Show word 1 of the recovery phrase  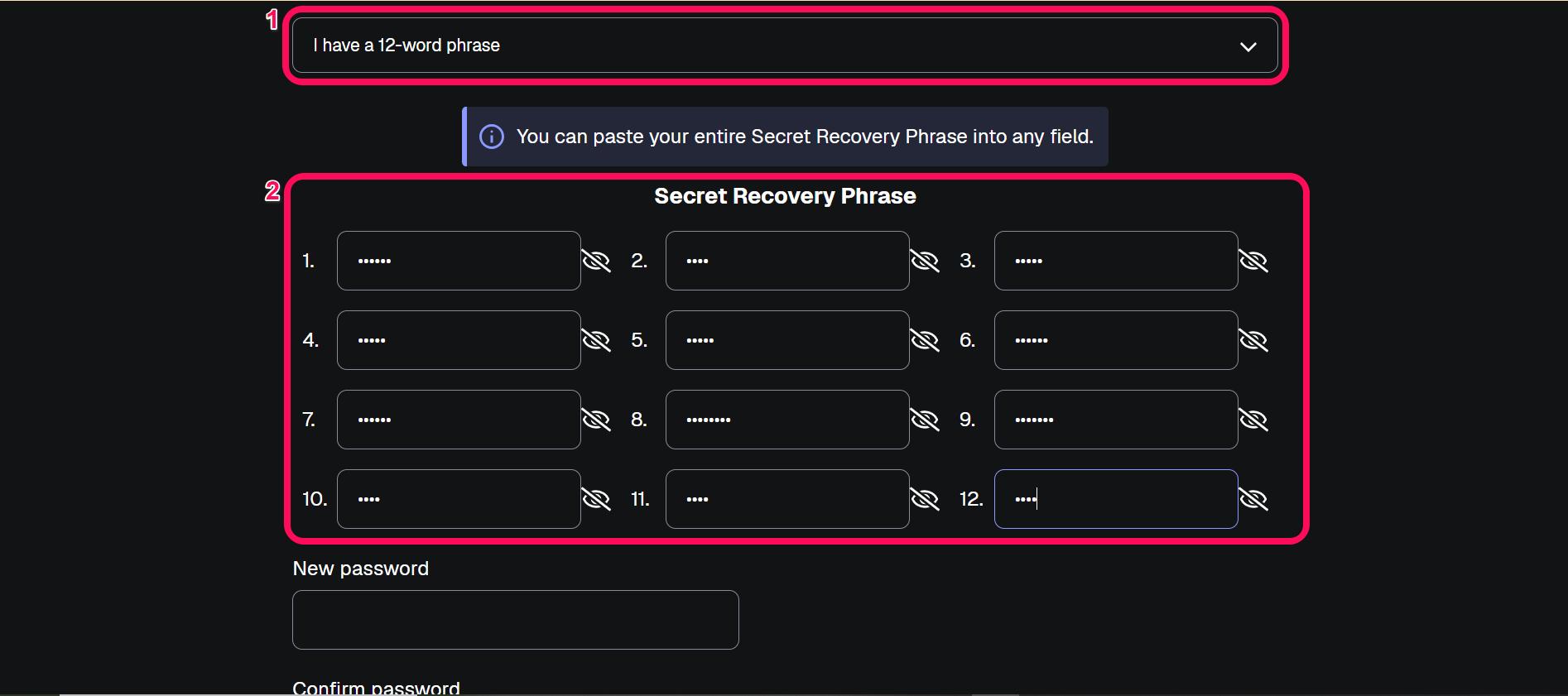(596, 262)
